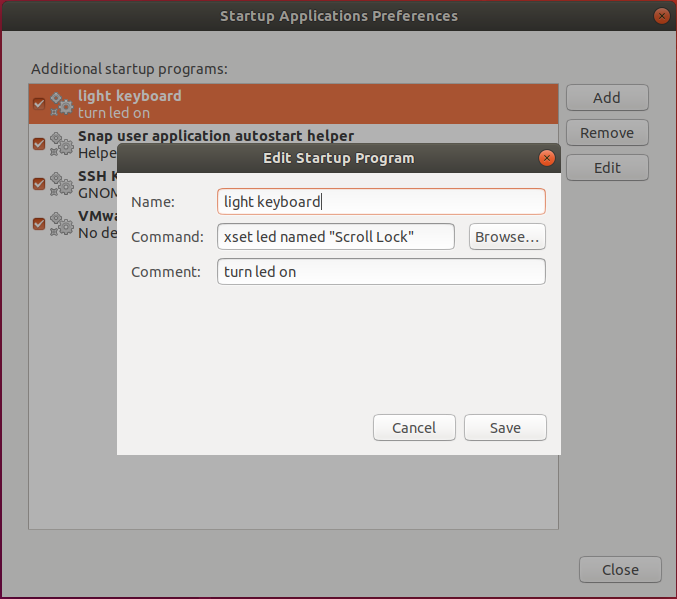
Task: Remove the selected startup program
Action: coord(607,133)
